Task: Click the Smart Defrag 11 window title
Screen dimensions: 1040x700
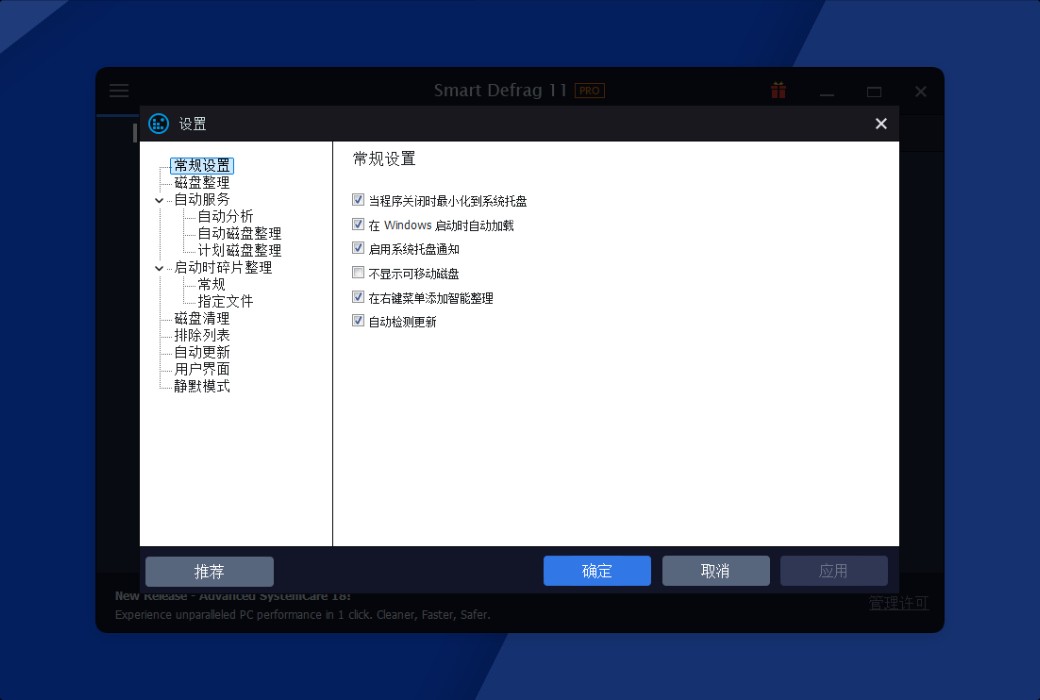Action: [x=500, y=90]
